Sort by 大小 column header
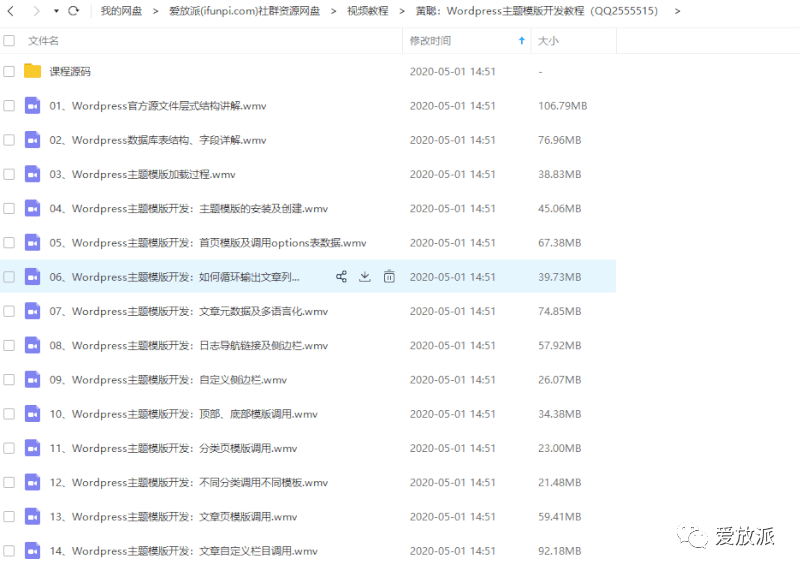 tap(548, 40)
